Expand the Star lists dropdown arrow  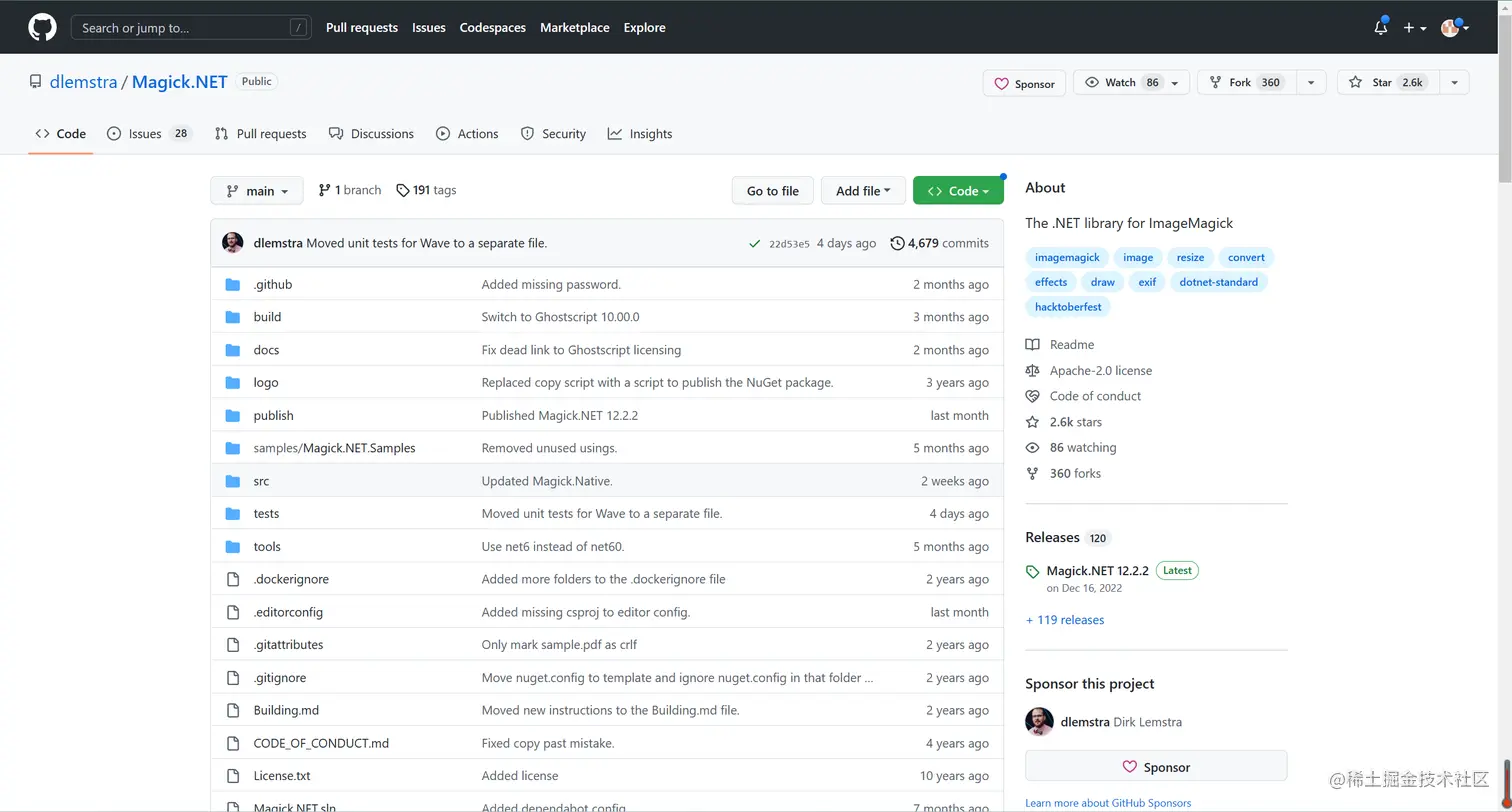[1454, 83]
